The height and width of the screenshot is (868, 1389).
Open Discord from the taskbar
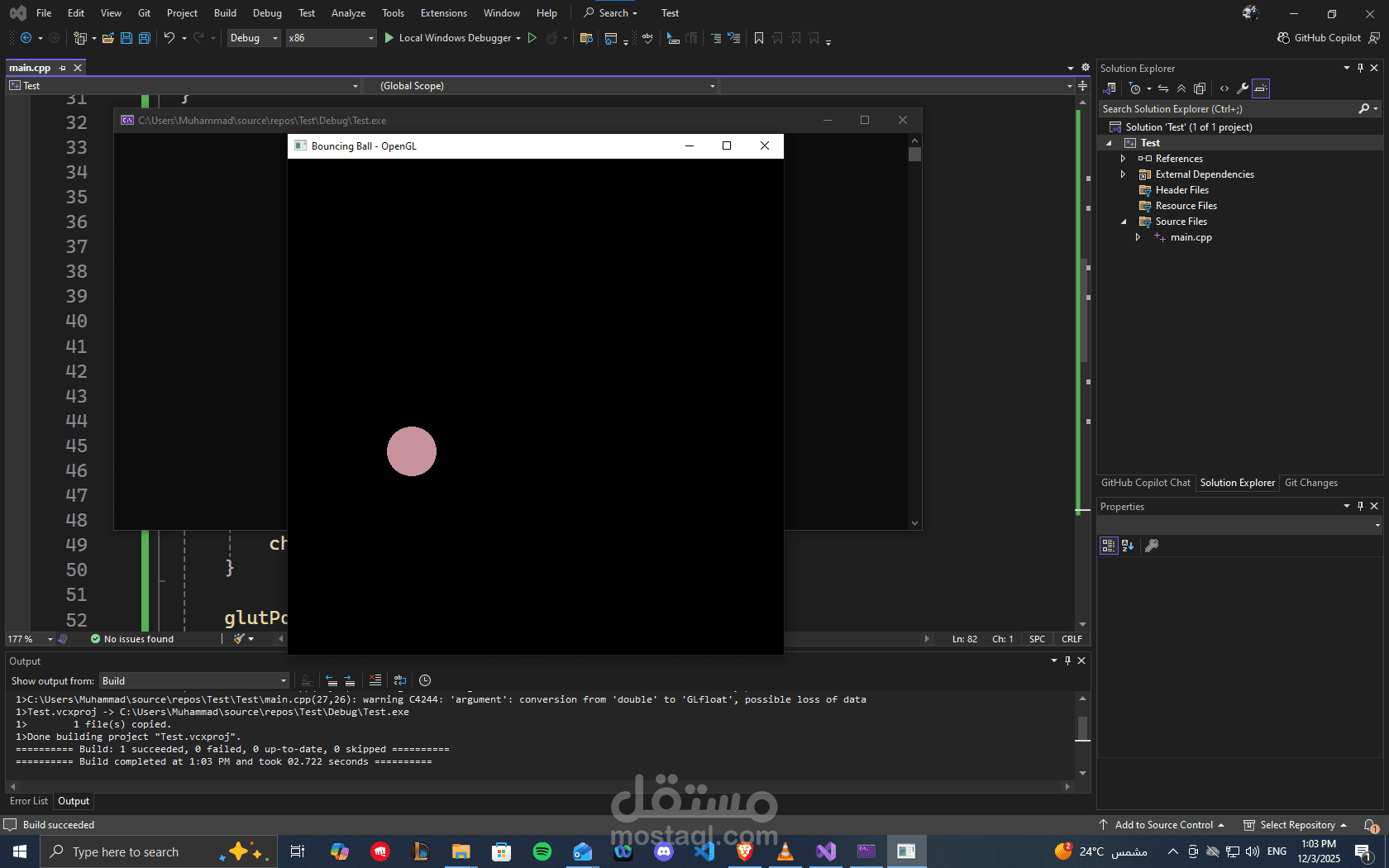tap(664, 851)
